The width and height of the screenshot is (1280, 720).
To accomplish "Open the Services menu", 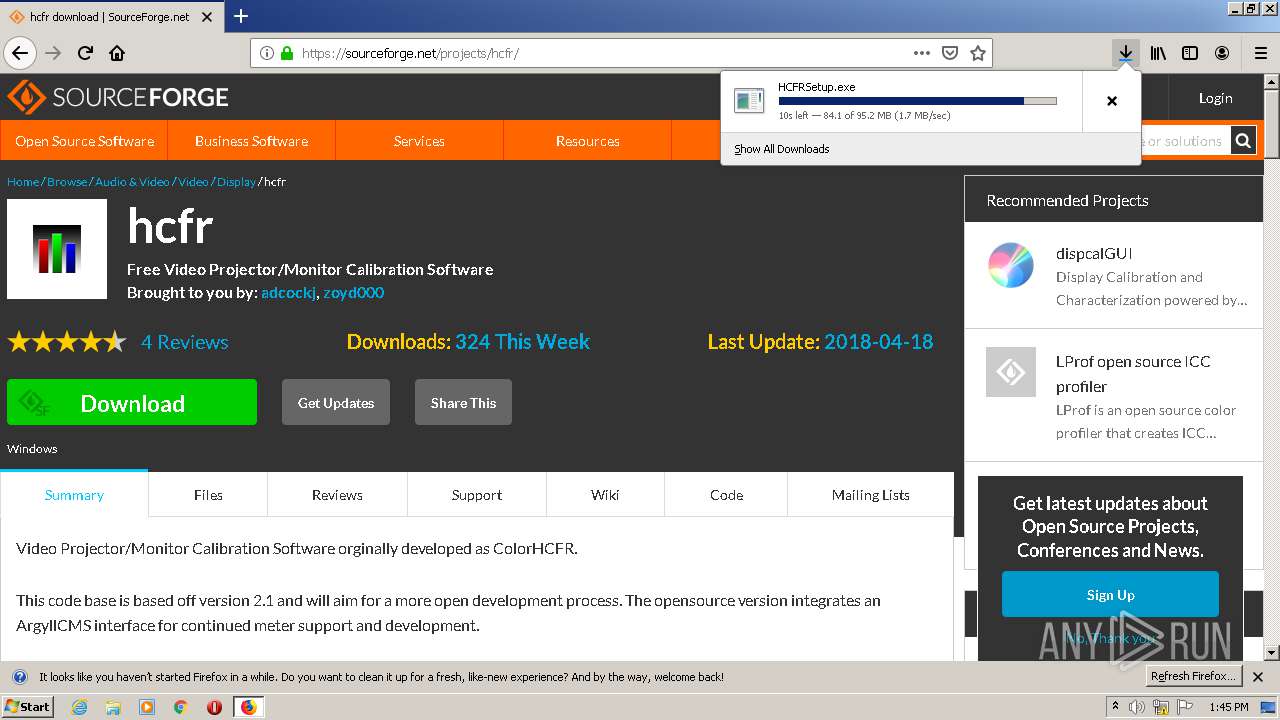I will click(419, 141).
